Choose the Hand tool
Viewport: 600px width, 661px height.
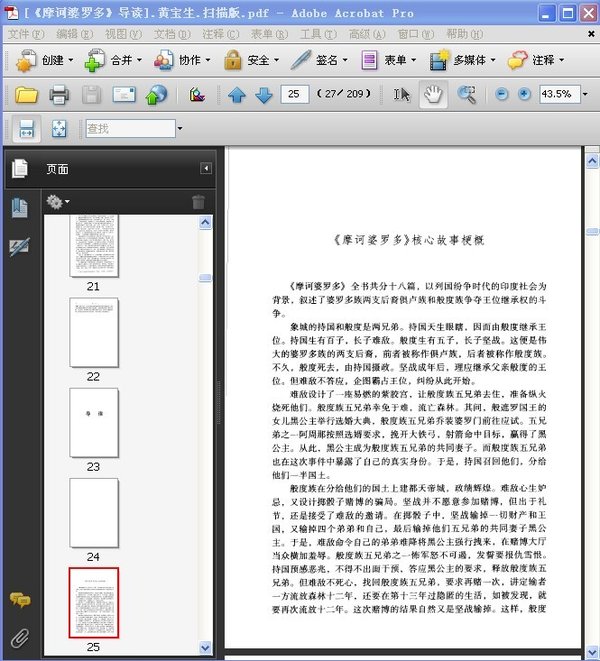pos(433,94)
